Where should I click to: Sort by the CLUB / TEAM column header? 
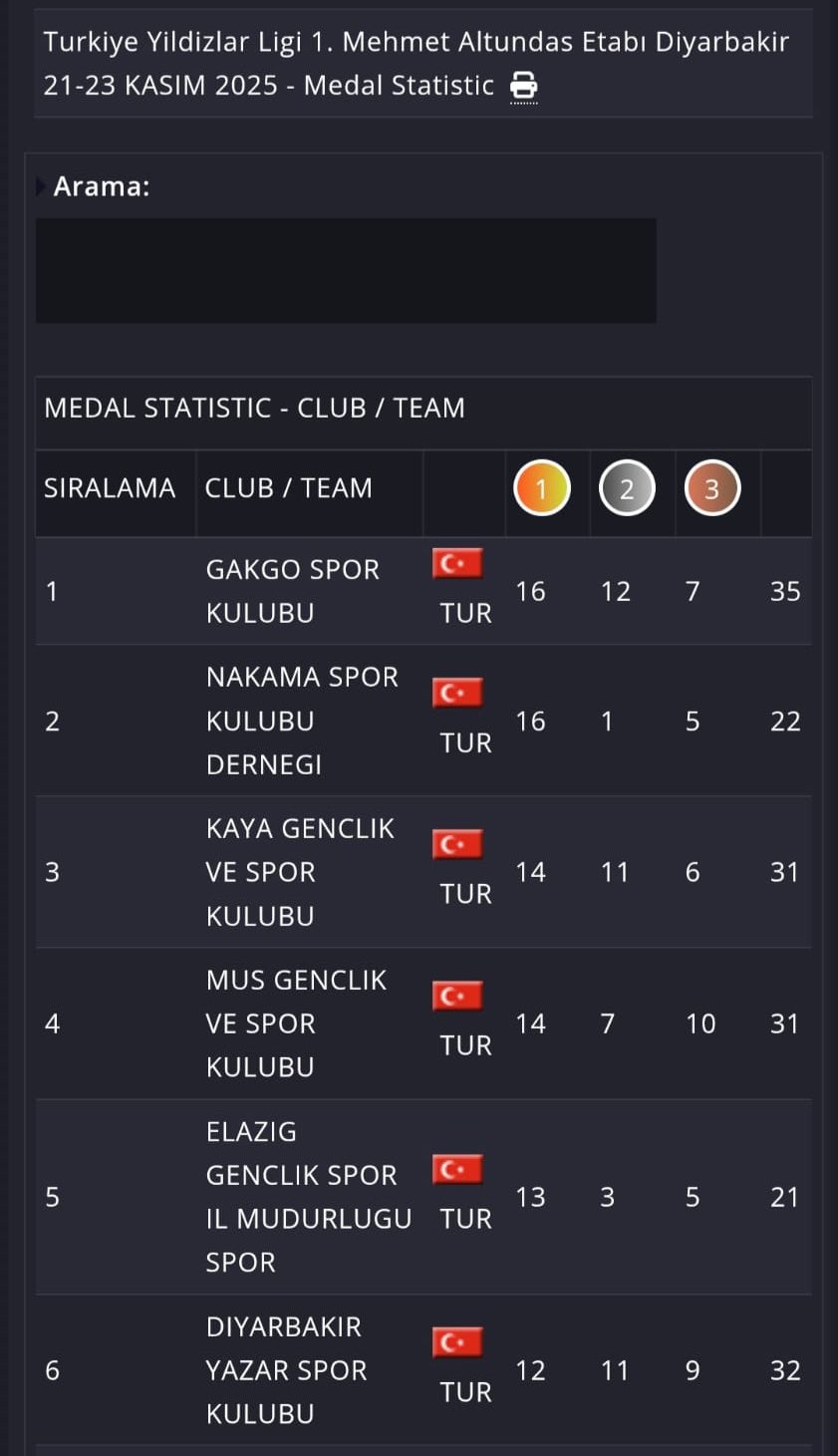(x=288, y=488)
